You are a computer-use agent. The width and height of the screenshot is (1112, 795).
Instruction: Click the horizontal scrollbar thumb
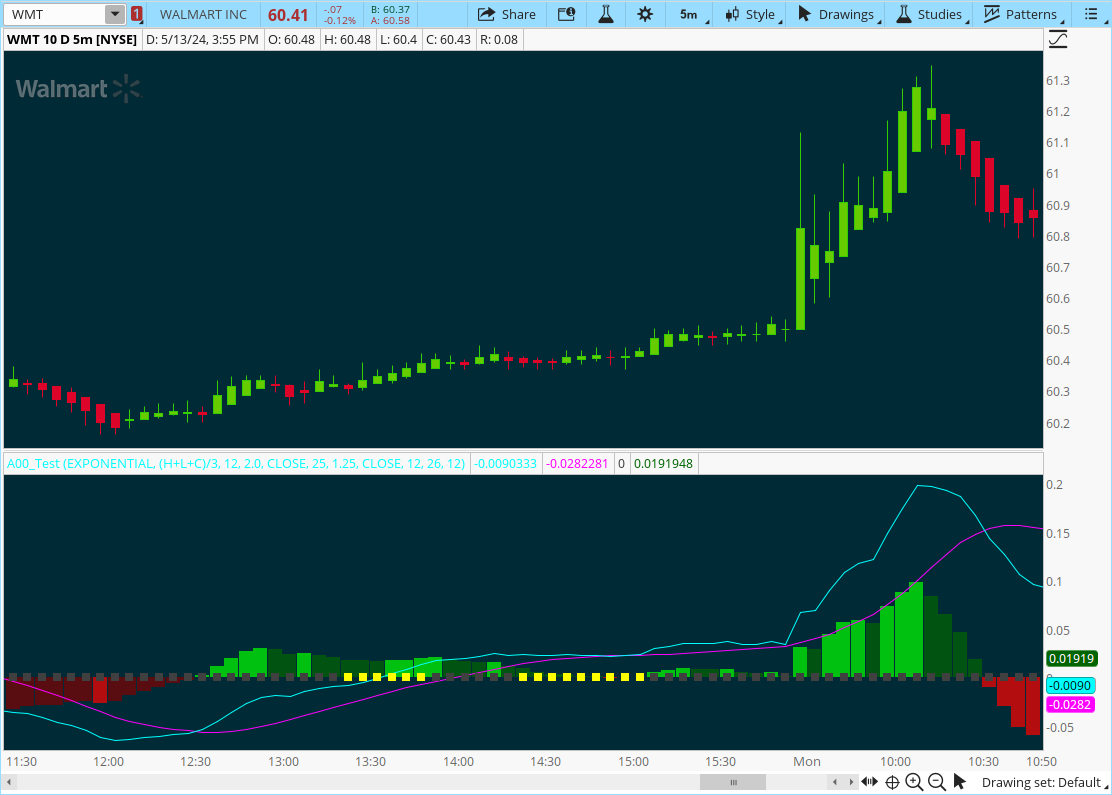733,782
